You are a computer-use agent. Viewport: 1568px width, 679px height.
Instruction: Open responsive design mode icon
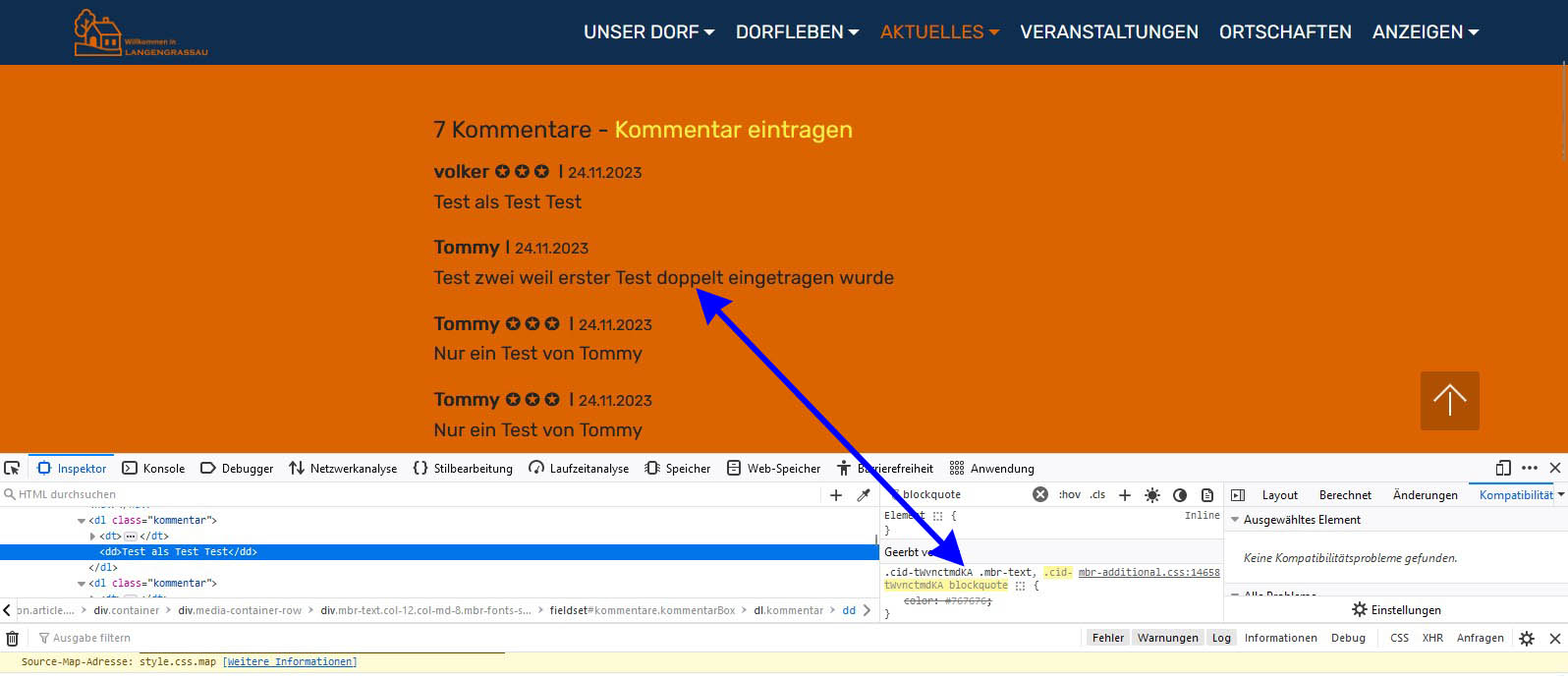[x=1503, y=469]
